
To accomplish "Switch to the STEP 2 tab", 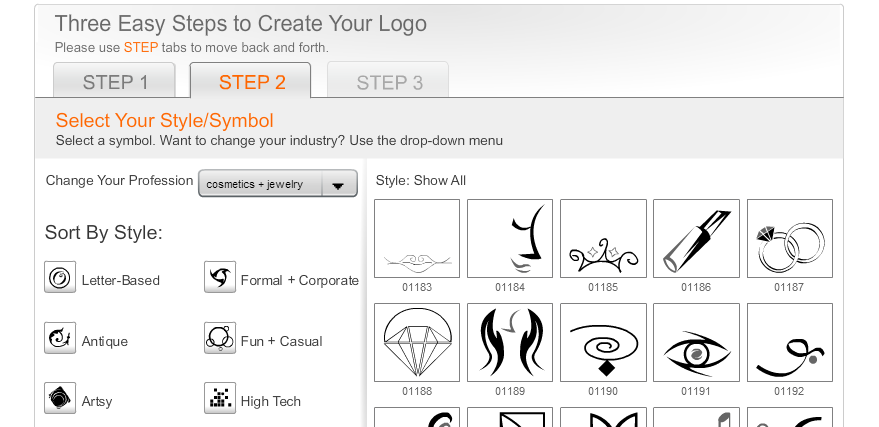I will (x=251, y=82).
